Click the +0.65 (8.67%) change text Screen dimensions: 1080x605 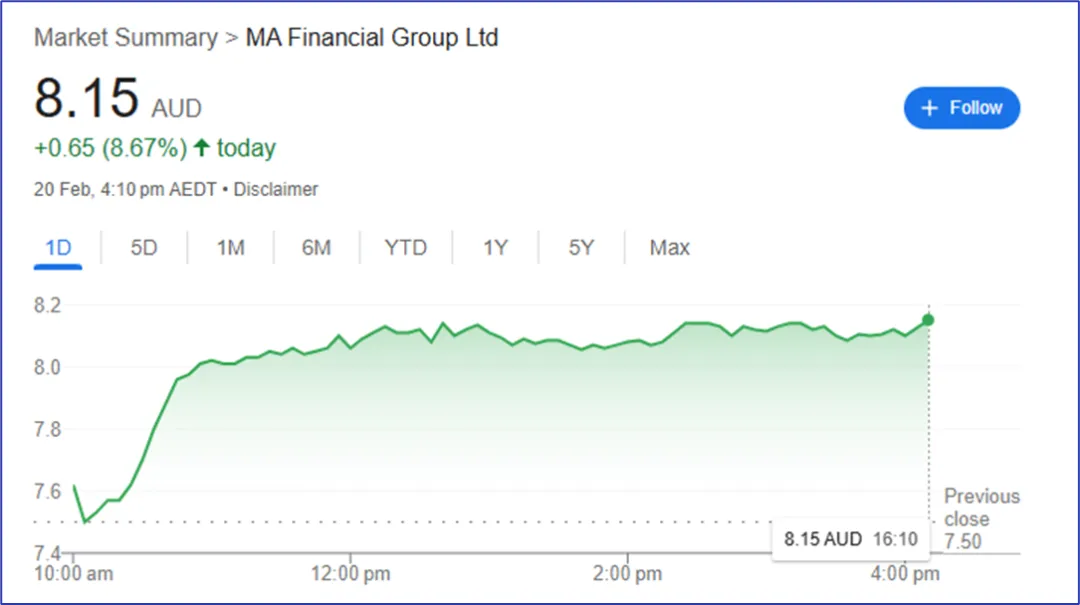pyautogui.click(x=110, y=149)
